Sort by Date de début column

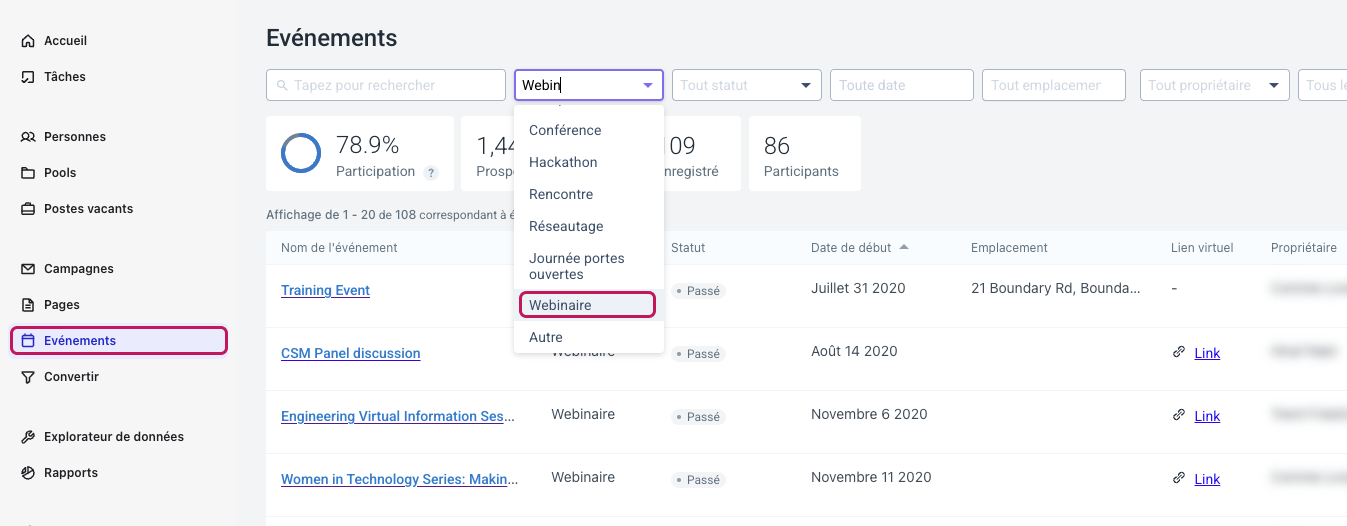[x=850, y=247]
